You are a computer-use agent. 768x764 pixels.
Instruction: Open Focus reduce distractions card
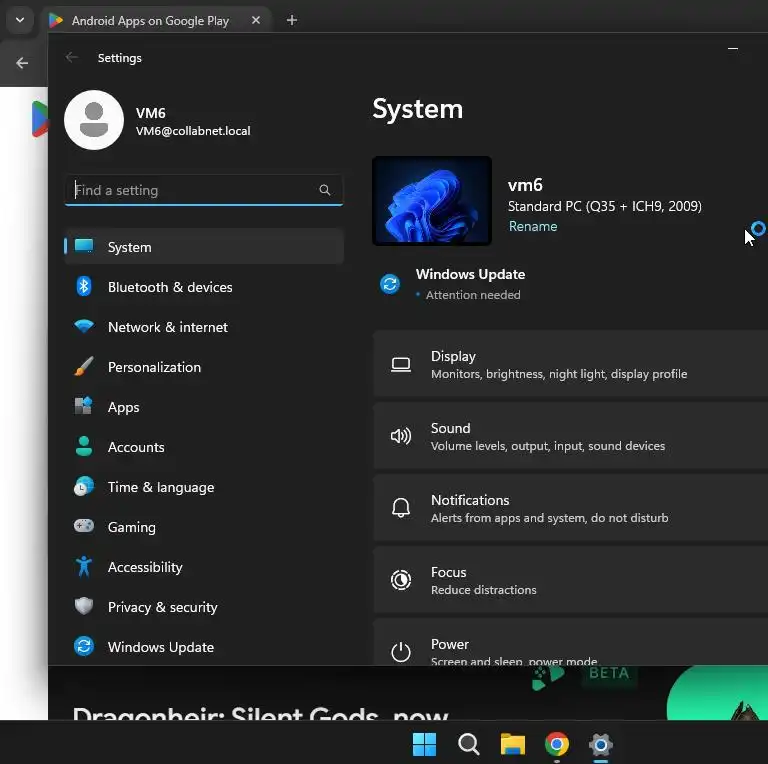[571, 580]
